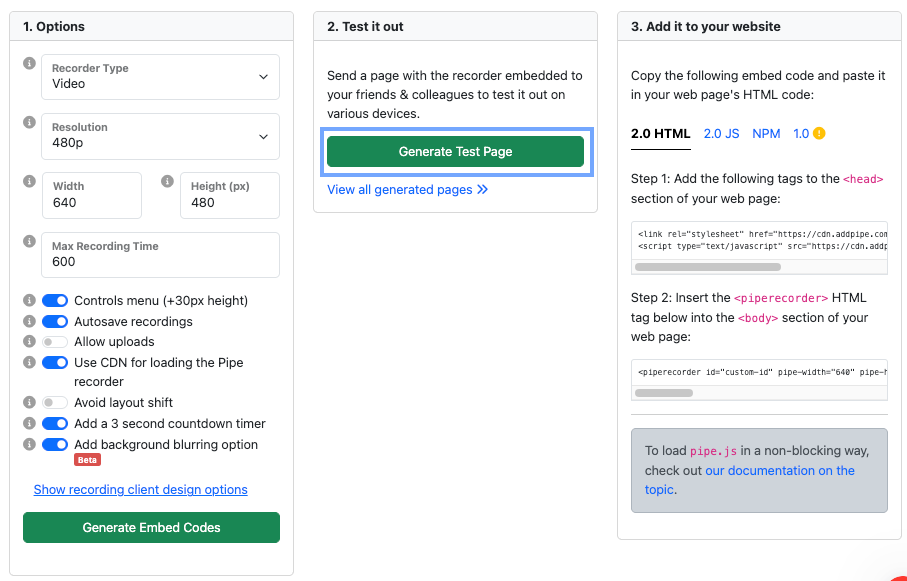The height and width of the screenshot is (581, 907).
Task: Click horizontal scrollbar under piperecorder code
Action: pyautogui.click(x=664, y=393)
